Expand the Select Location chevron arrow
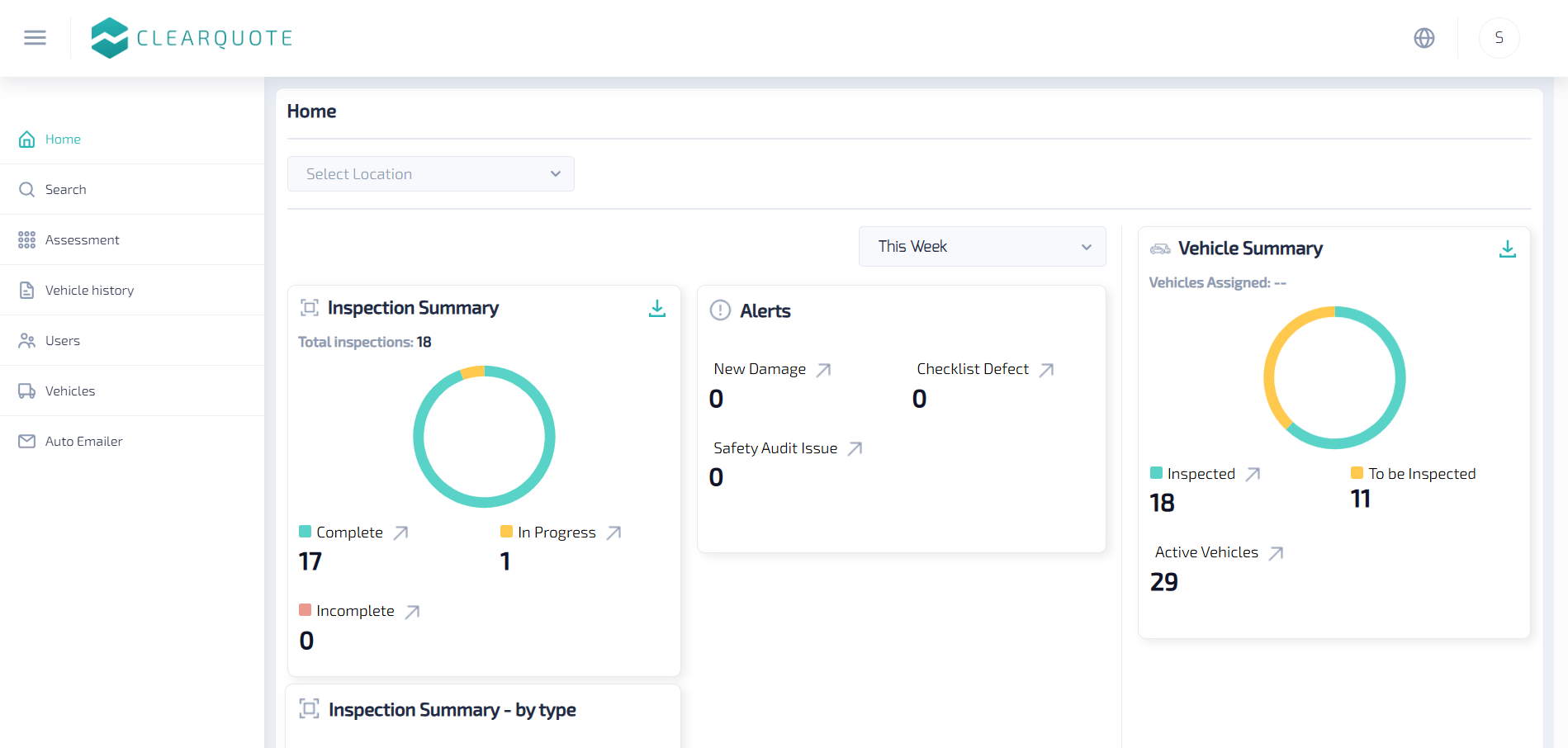 click(554, 173)
